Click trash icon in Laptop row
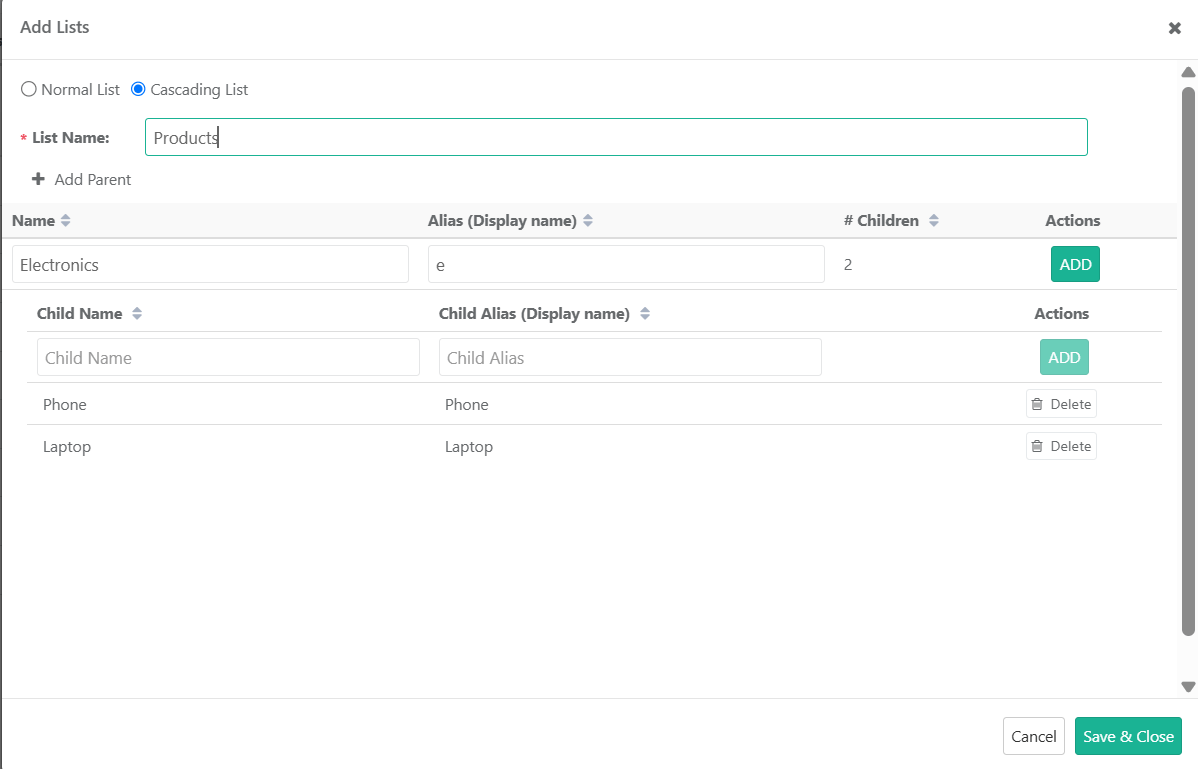 pyautogui.click(x=1037, y=446)
